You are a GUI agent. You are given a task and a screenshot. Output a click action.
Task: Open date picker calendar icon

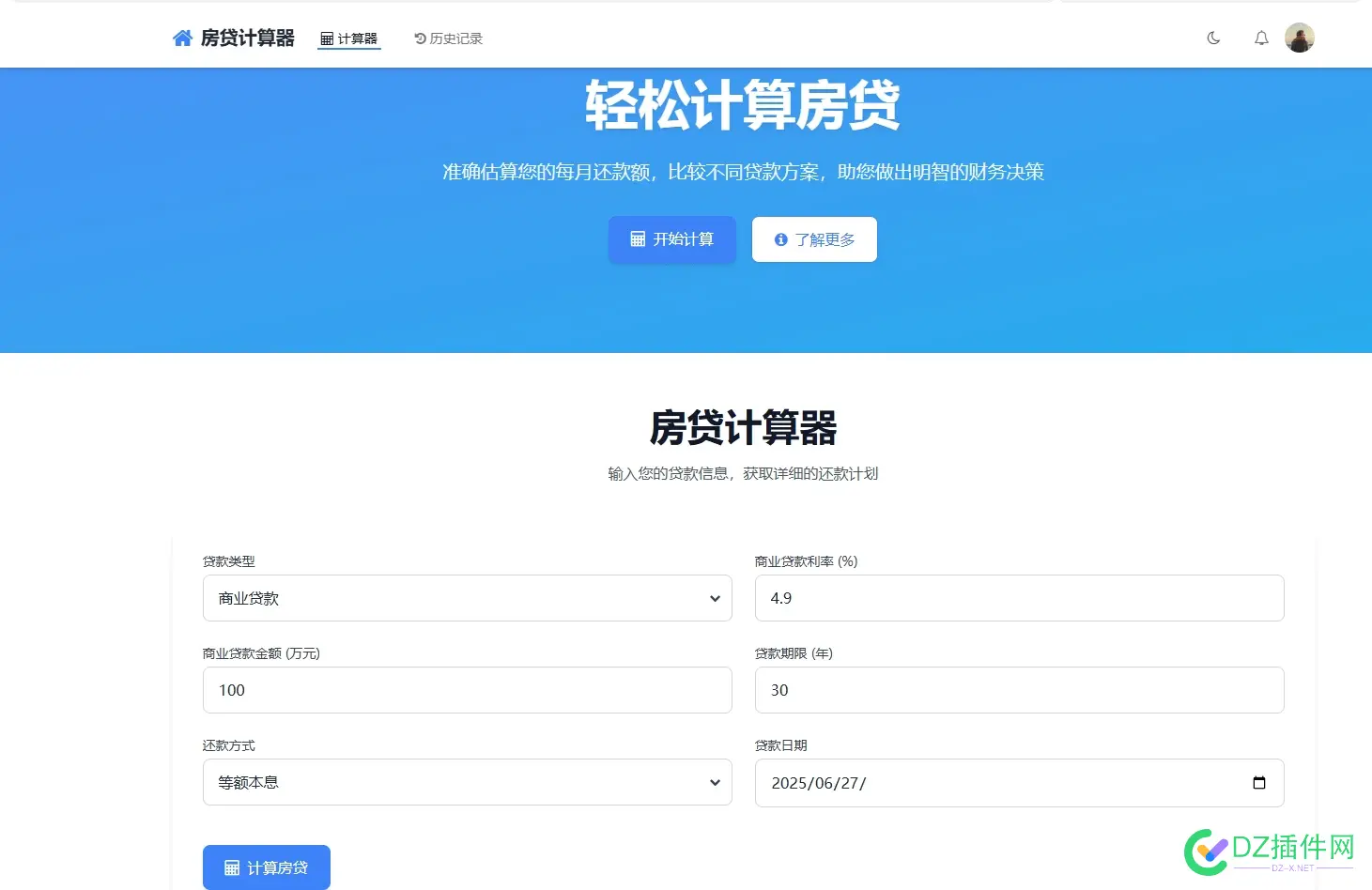pos(1259,782)
